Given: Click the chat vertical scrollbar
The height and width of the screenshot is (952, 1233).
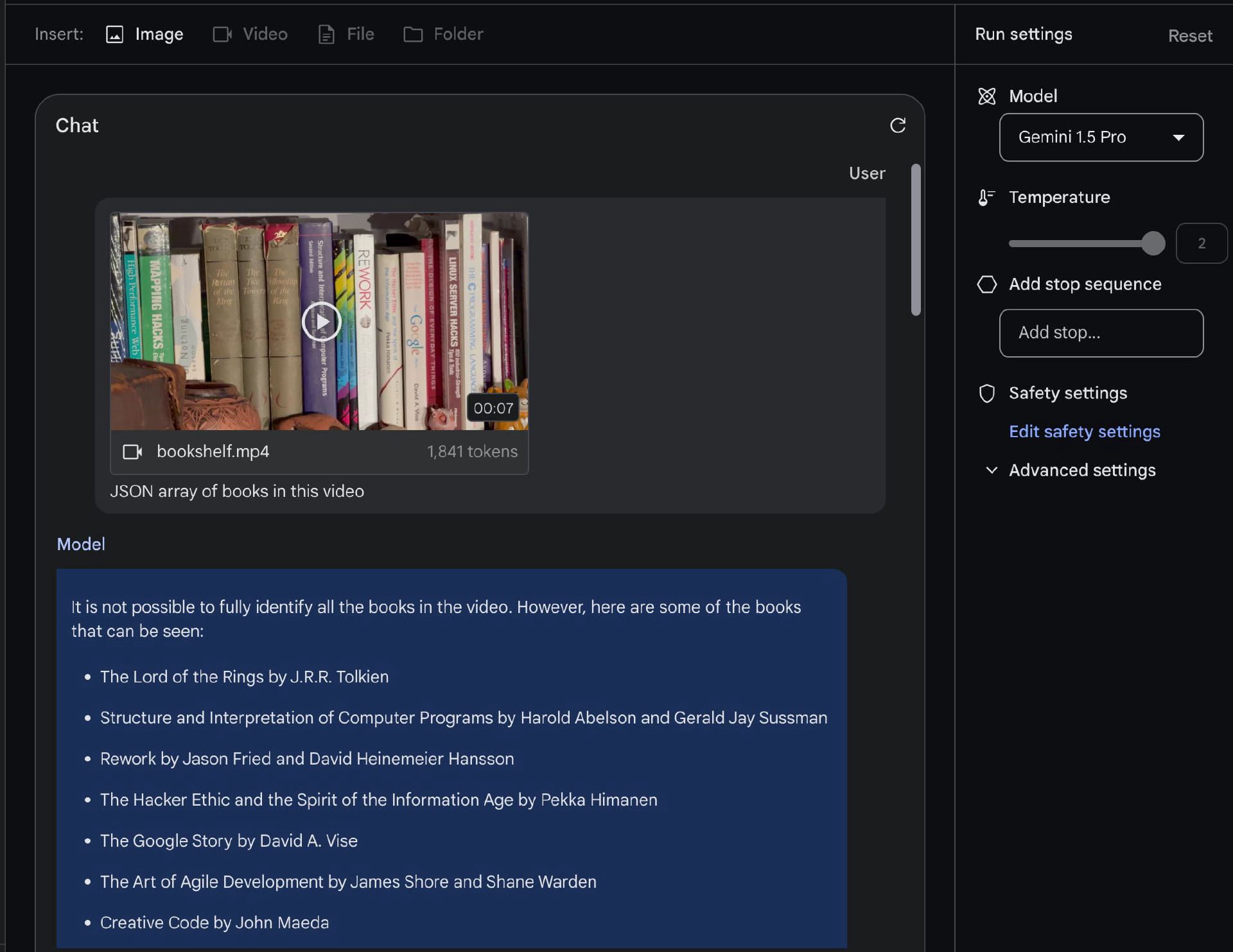Looking at the screenshot, I should click(916, 241).
